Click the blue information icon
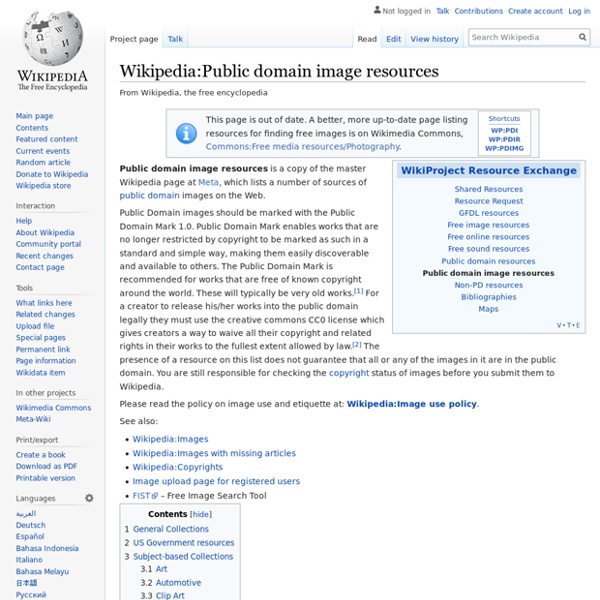600x600 pixels. click(x=186, y=133)
